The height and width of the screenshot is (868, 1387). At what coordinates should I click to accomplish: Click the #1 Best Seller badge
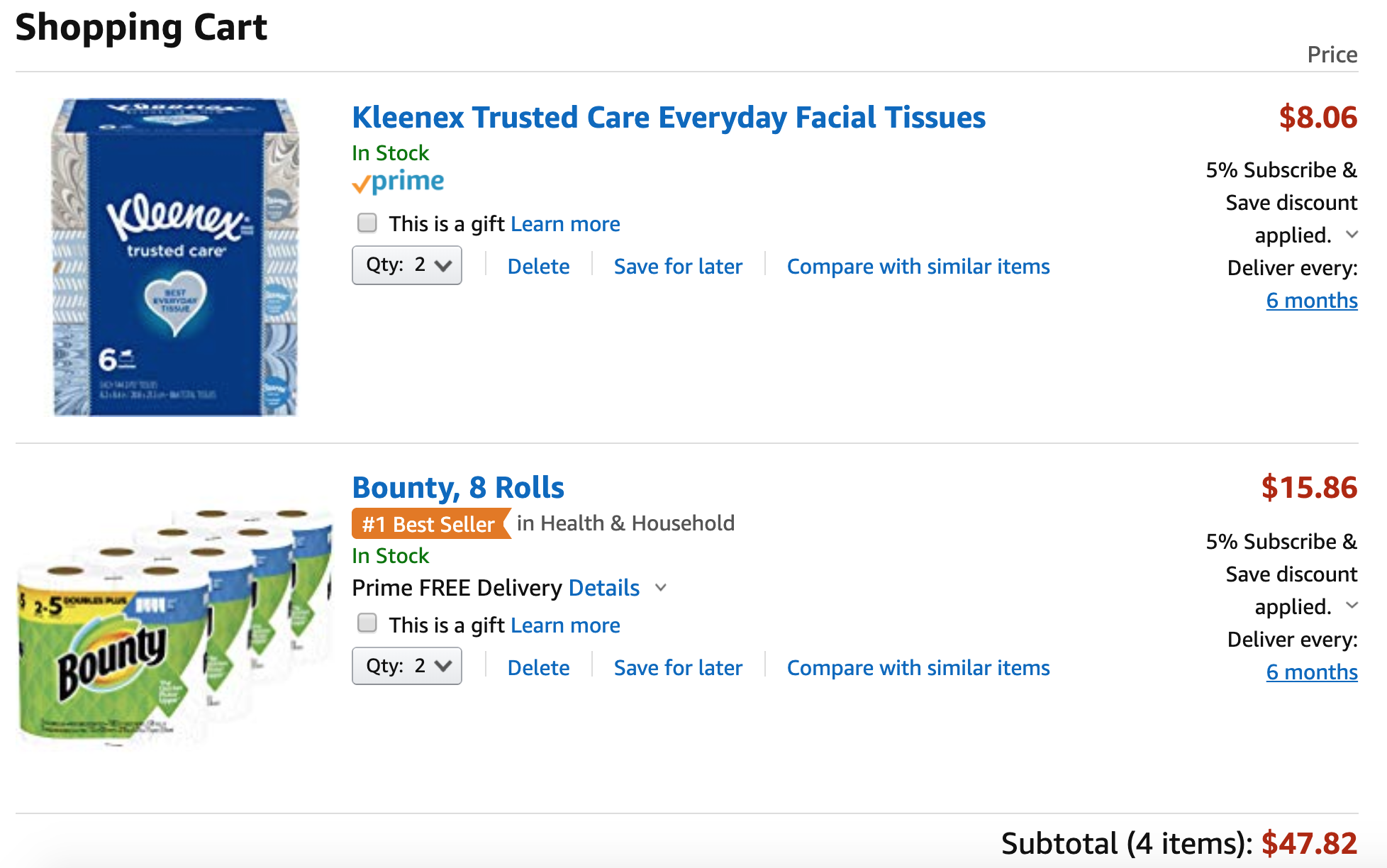(430, 524)
